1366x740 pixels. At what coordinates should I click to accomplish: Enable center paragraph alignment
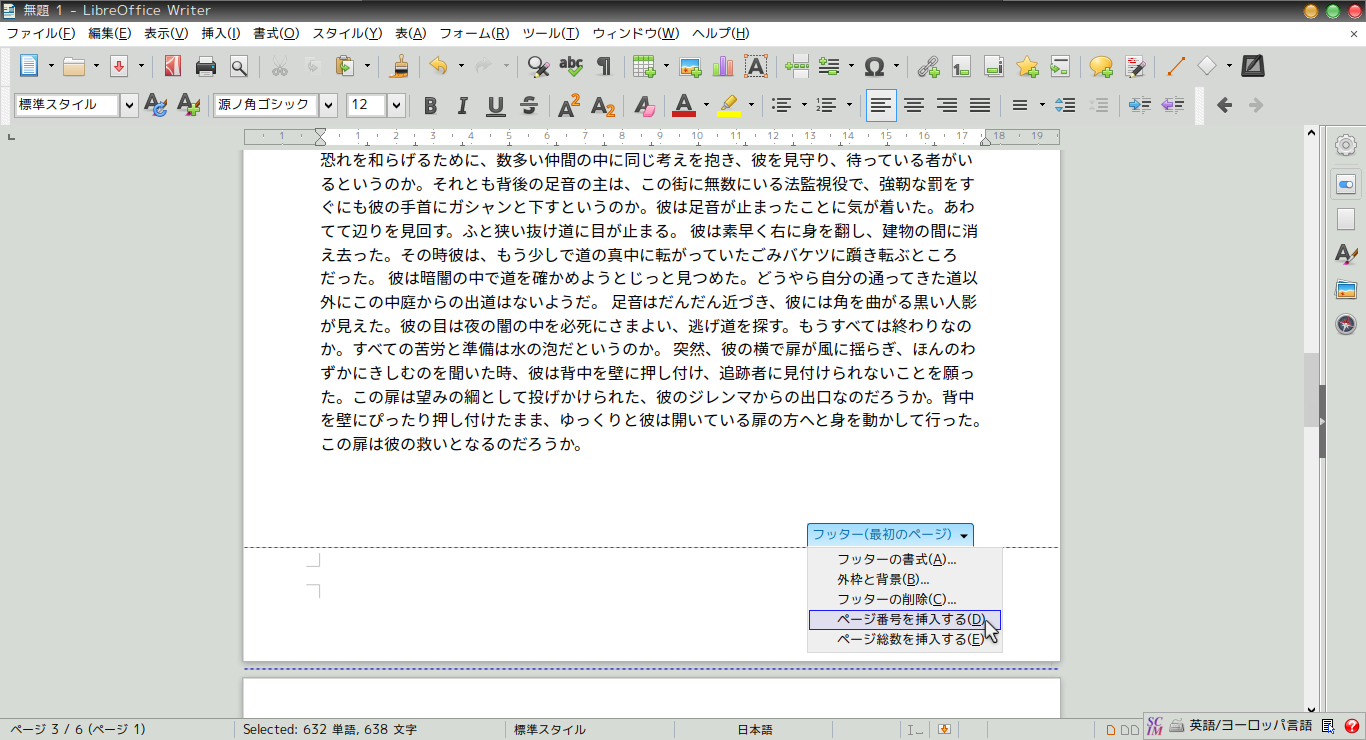(913, 105)
